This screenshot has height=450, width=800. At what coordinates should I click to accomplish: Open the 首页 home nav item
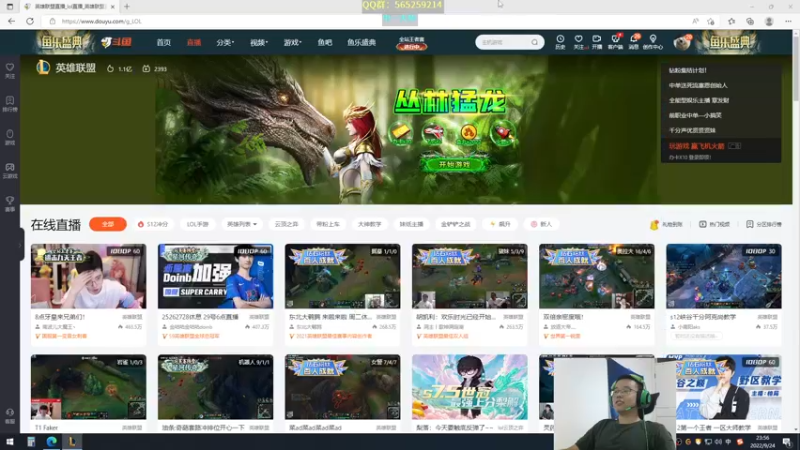[163, 42]
